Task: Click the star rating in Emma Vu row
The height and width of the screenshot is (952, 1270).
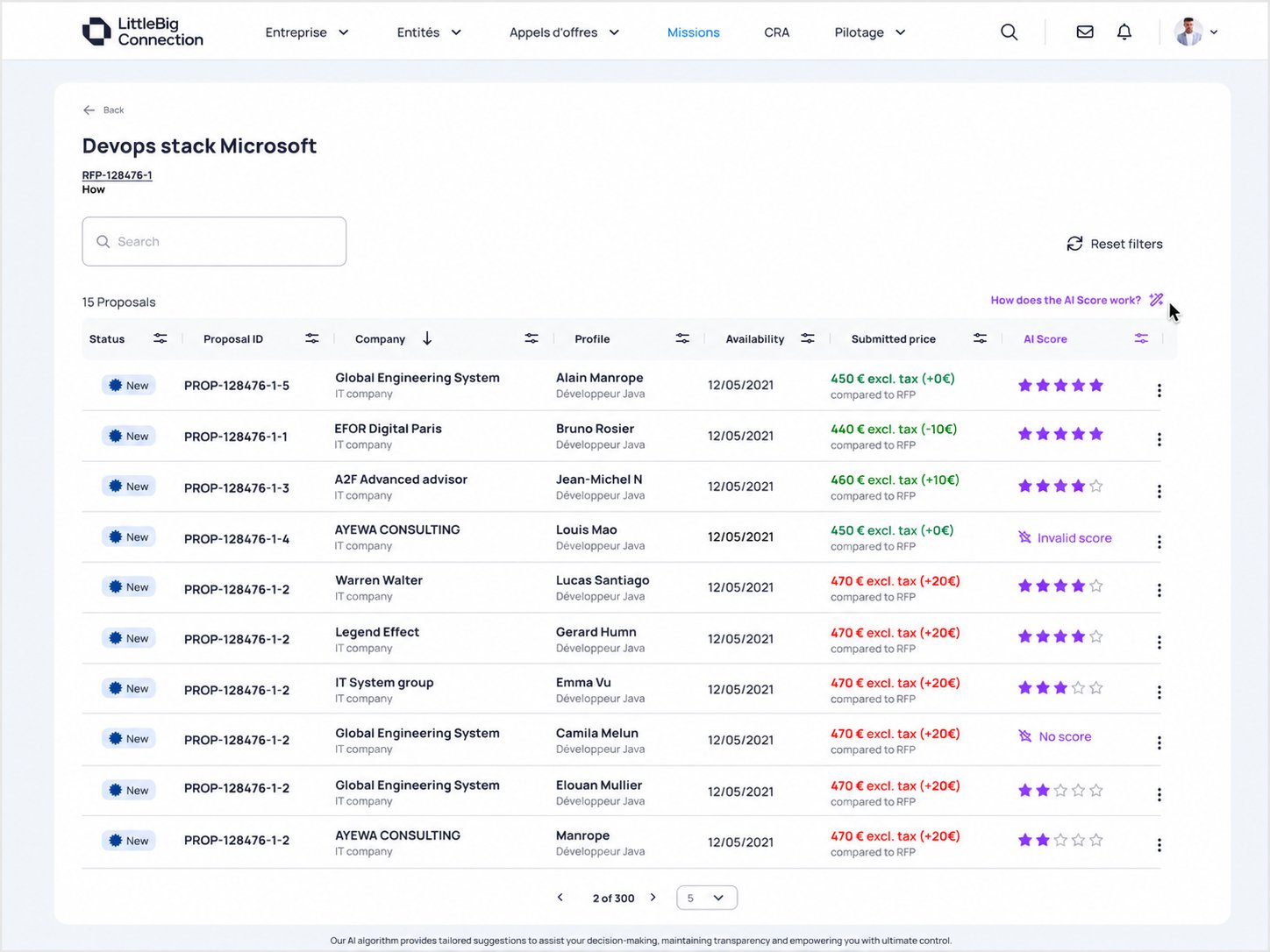Action: (x=1060, y=688)
